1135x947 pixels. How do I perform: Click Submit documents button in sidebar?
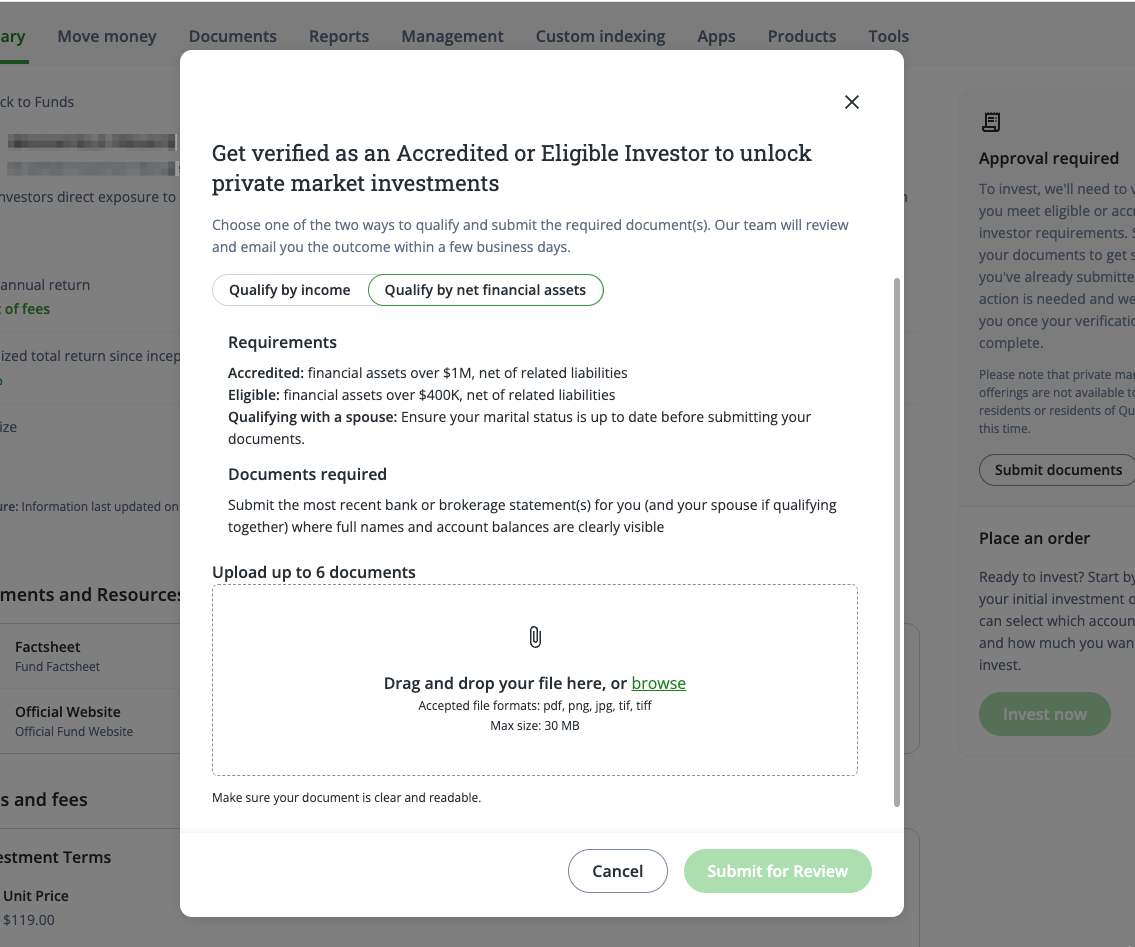pos(1058,470)
